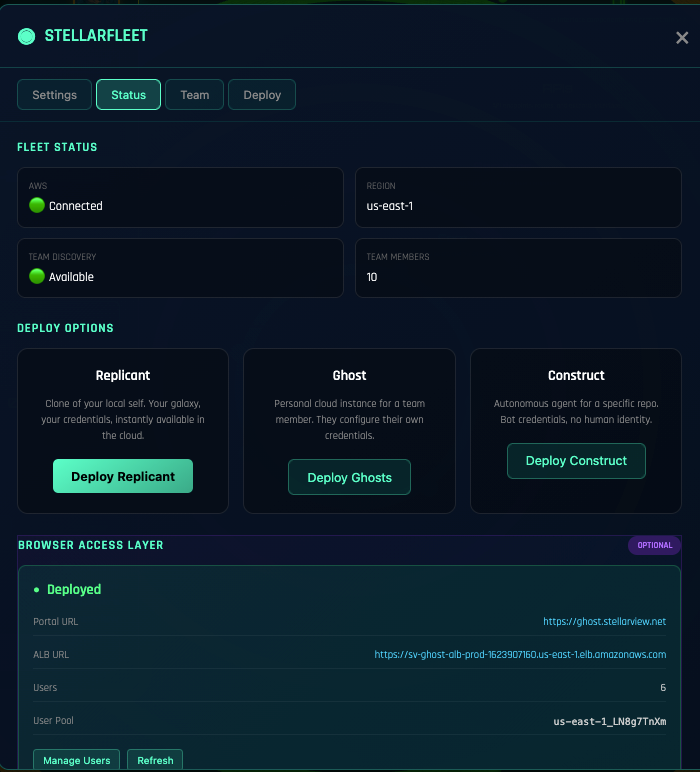Switch to the Team tab
Screen dimensions: 700x772
(x=194, y=95)
